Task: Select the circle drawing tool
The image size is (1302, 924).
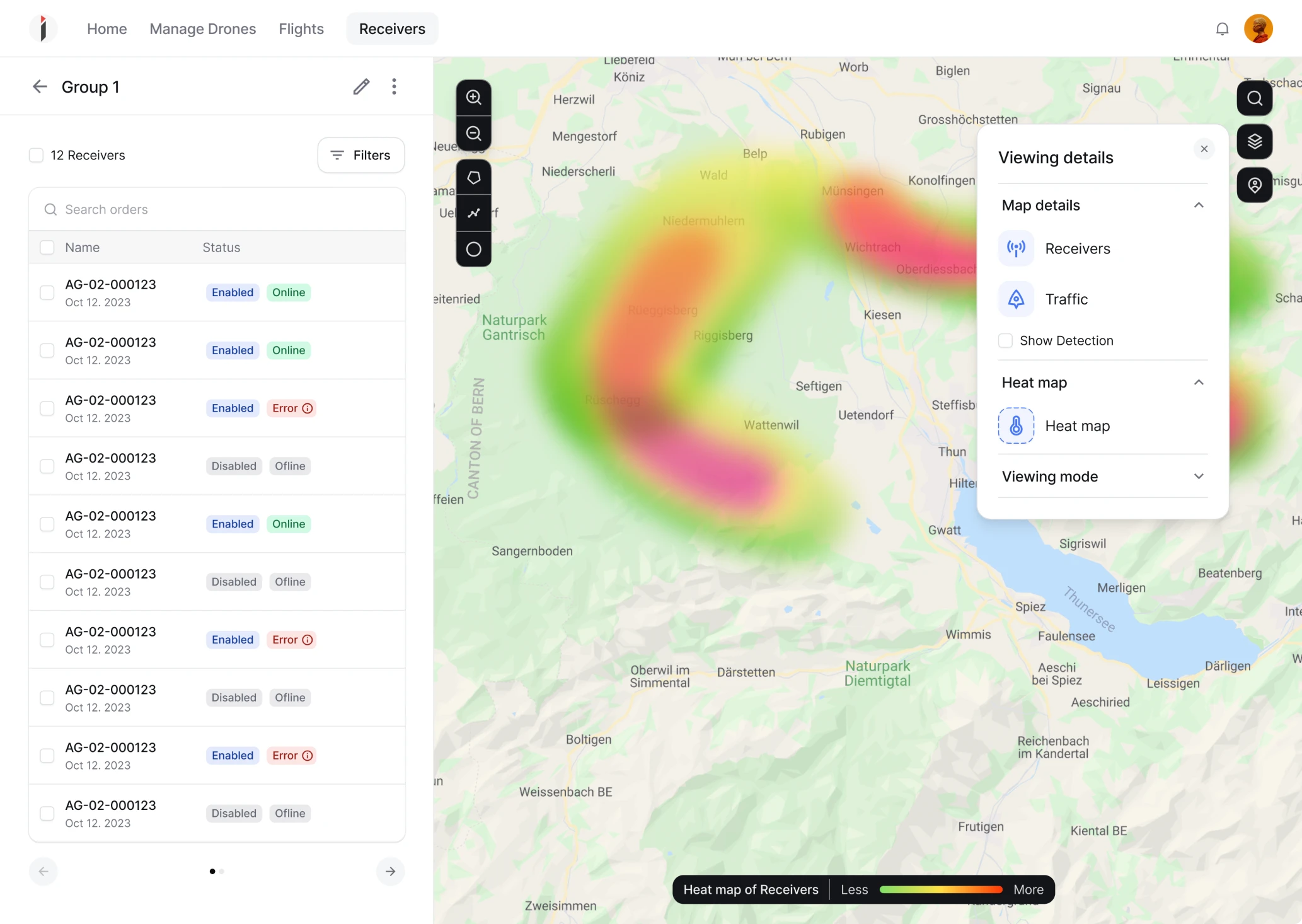Action: [x=473, y=249]
